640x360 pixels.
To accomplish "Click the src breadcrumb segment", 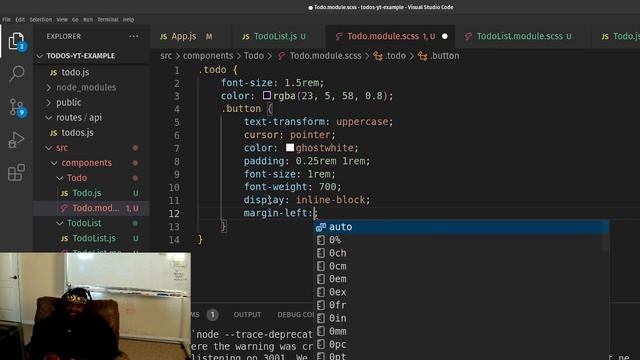I will (x=166, y=56).
